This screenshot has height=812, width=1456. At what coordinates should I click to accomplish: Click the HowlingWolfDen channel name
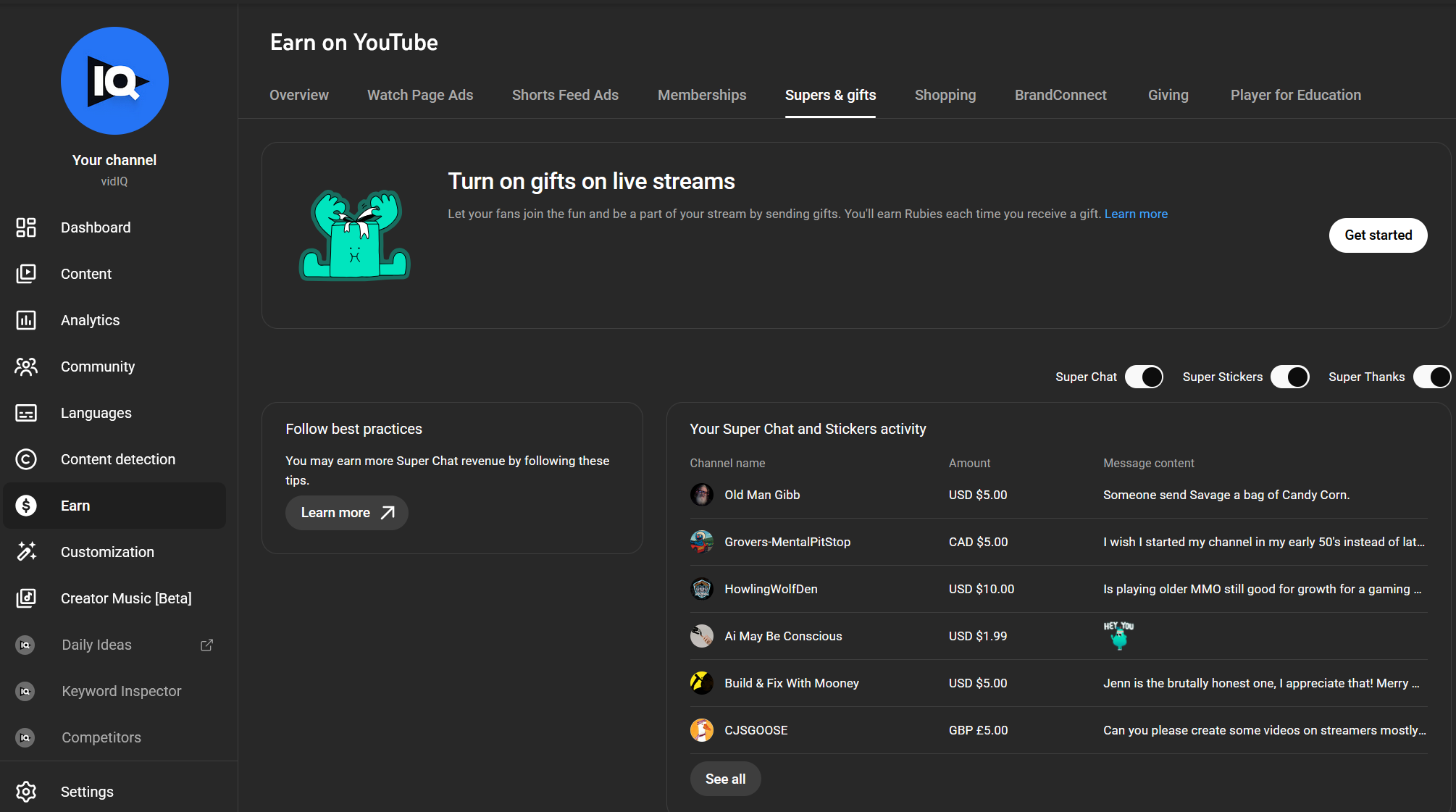pos(771,589)
